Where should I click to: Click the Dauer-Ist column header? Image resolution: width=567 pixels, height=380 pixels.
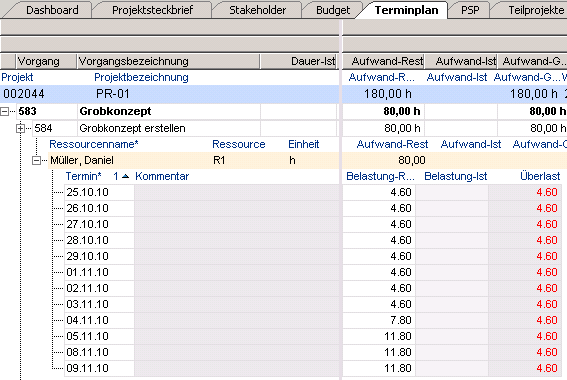[x=299, y=61]
